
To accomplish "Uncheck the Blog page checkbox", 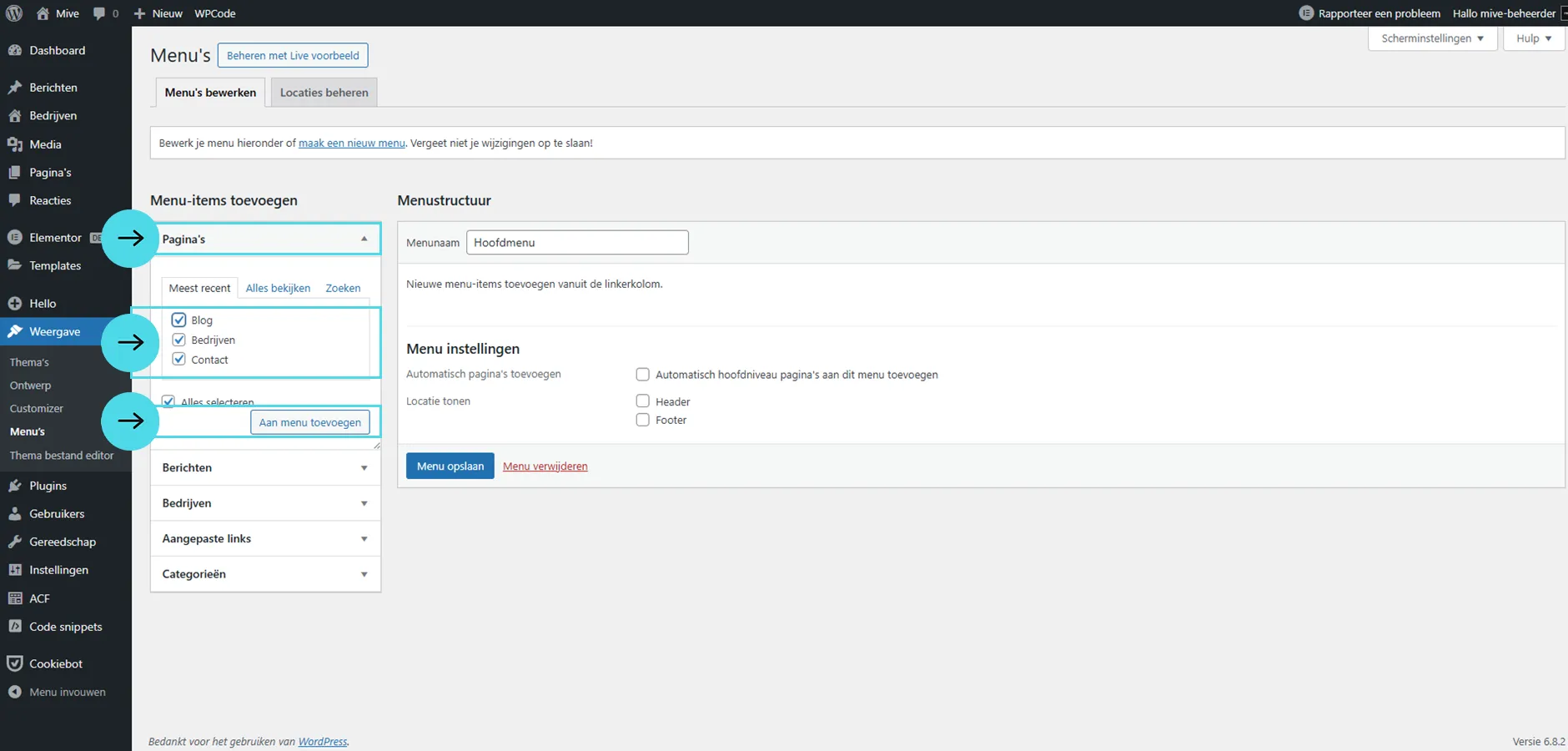I will pyautogui.click(x=178, y=320).
